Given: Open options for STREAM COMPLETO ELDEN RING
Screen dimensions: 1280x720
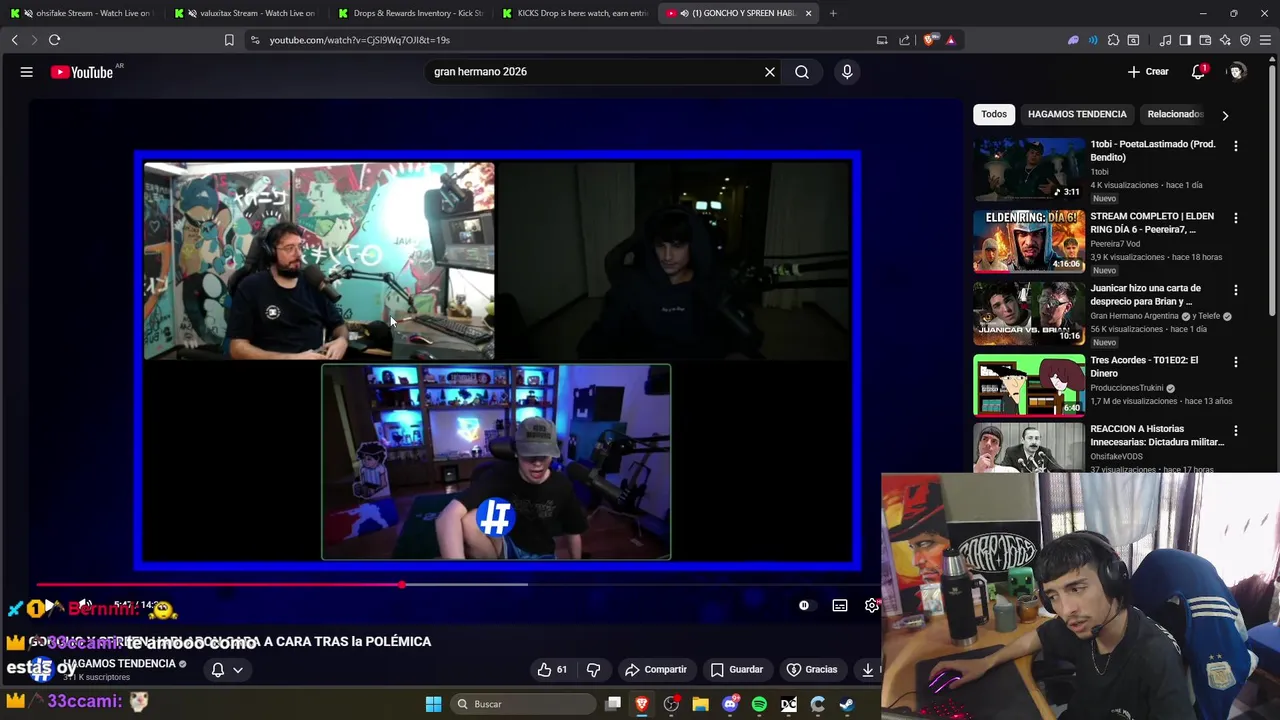Looking at the screenshot, I should pos(1236,218).
